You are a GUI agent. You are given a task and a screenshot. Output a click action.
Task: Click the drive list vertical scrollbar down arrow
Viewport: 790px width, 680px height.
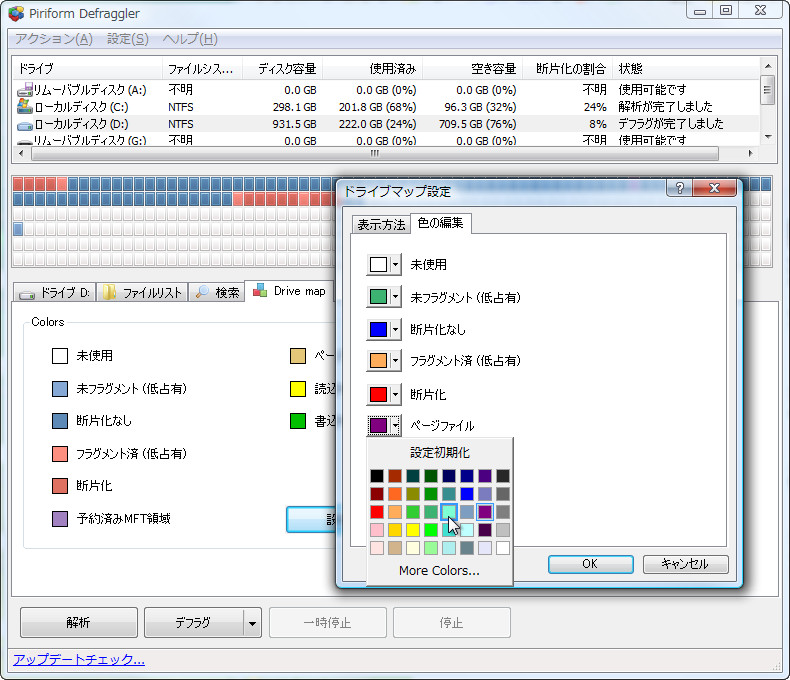pos(768,137)
